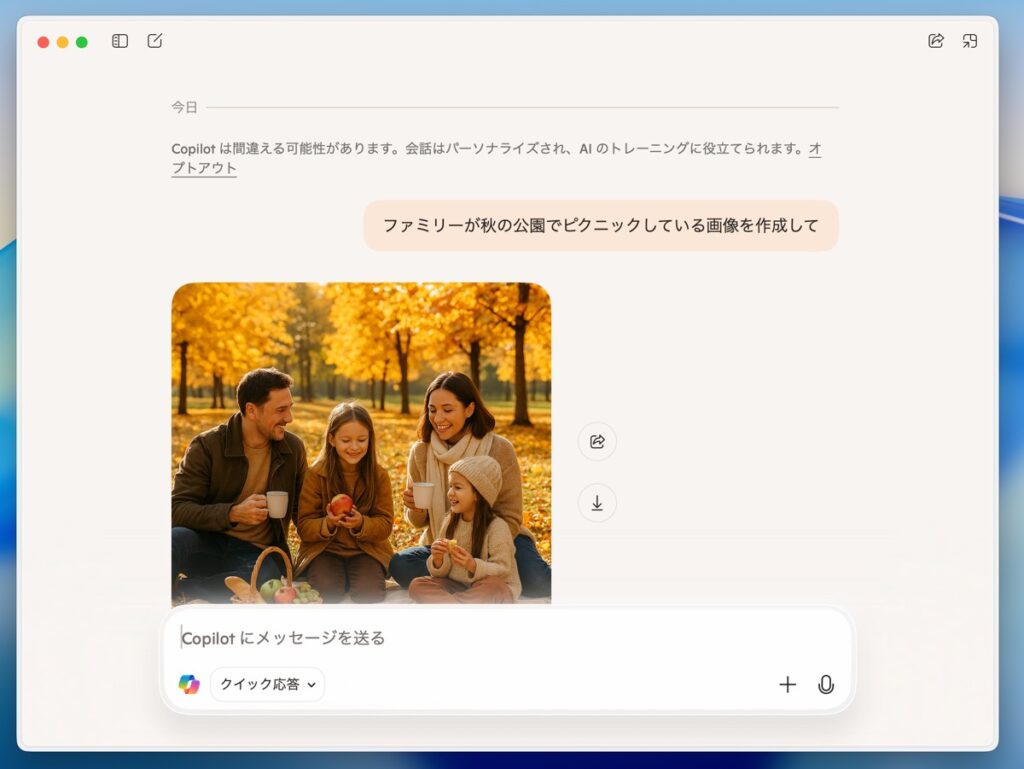Close the Copilot window with red button
The width and height of the screenshot is (1024, 769).
pyautogui.click(x=43, y=42)
